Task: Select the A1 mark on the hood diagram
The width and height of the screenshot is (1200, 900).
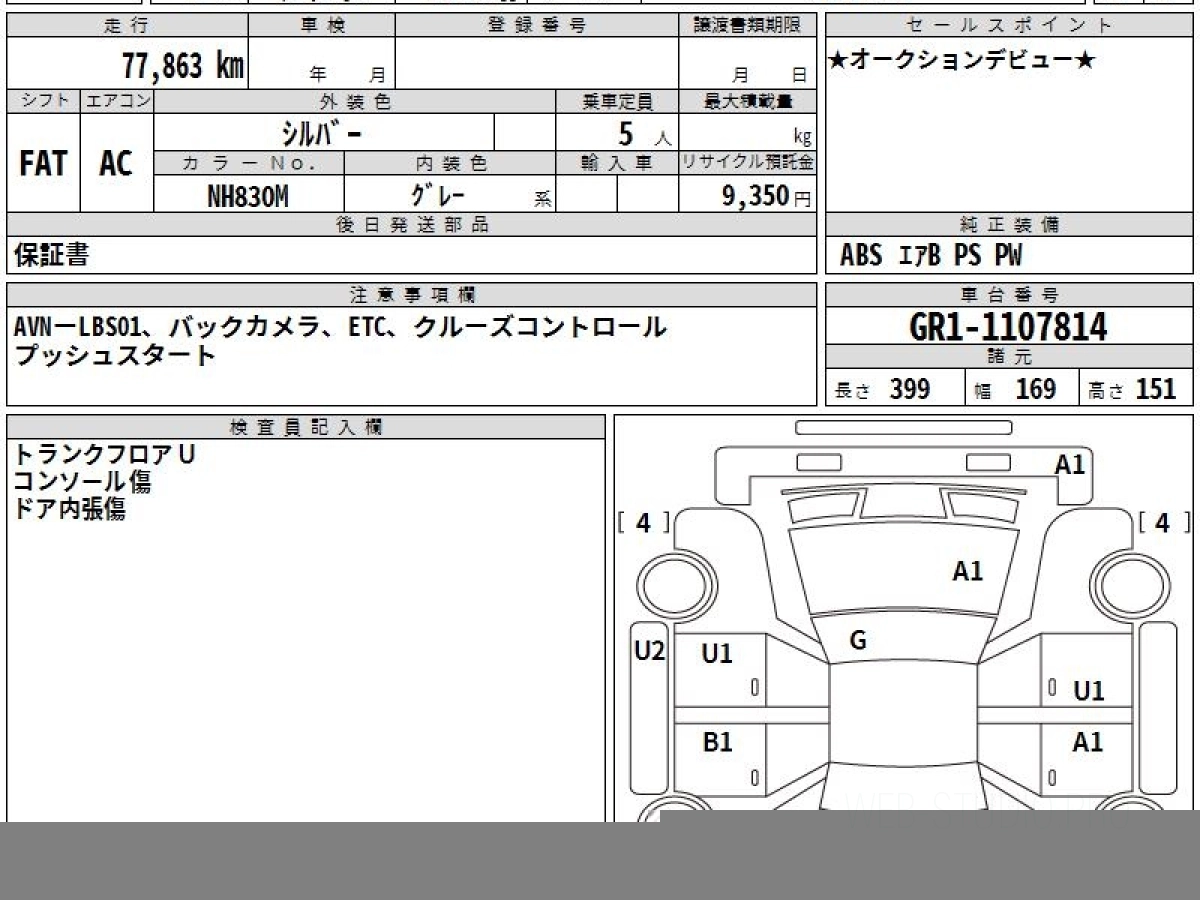Action: click(967, 571)
